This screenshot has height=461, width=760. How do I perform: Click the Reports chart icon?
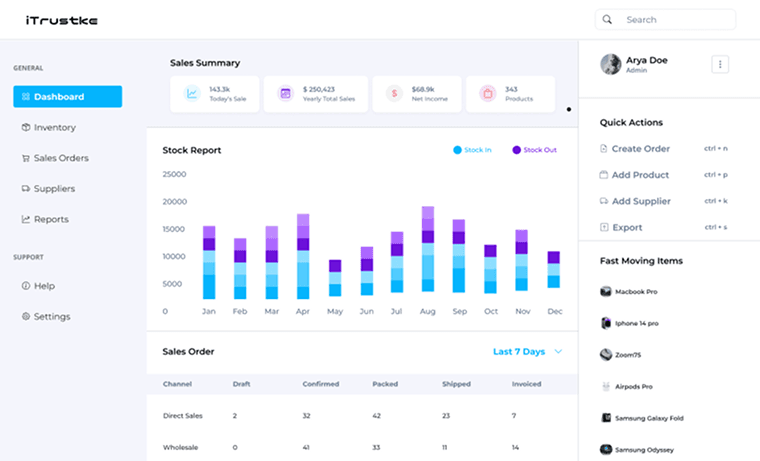[x=26, y=219]
